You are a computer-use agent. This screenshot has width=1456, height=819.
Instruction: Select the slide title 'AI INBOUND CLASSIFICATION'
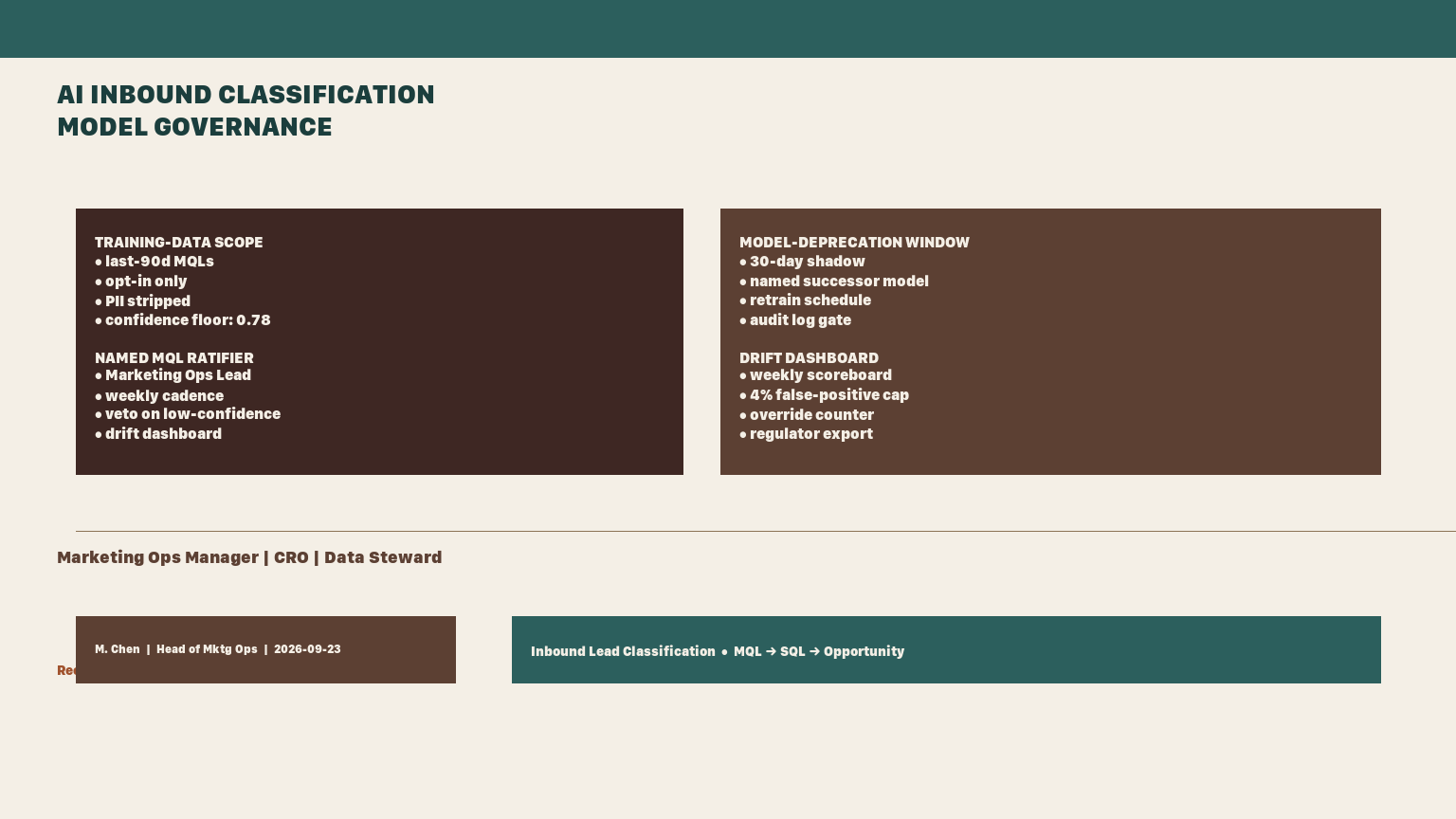tap(246, 95)
